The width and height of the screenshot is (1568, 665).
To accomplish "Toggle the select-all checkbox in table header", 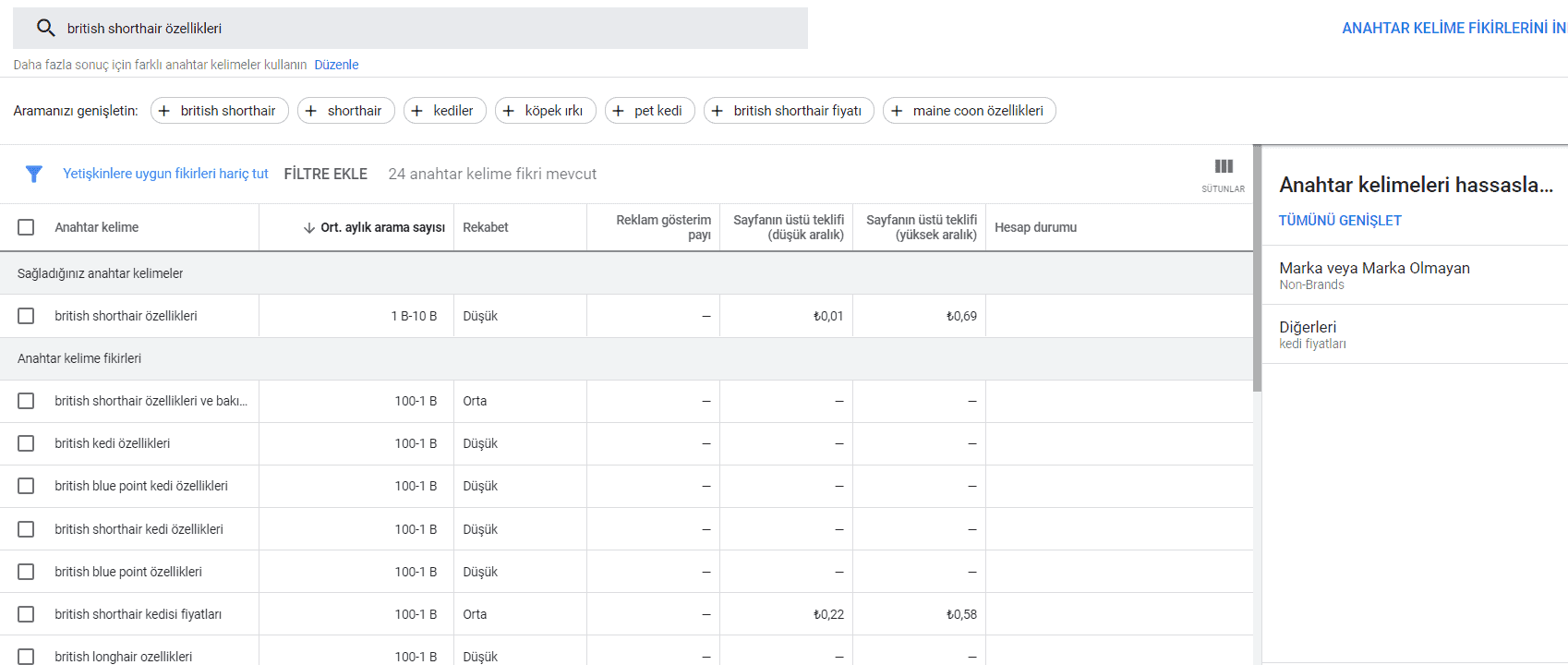I will (26, 227).
